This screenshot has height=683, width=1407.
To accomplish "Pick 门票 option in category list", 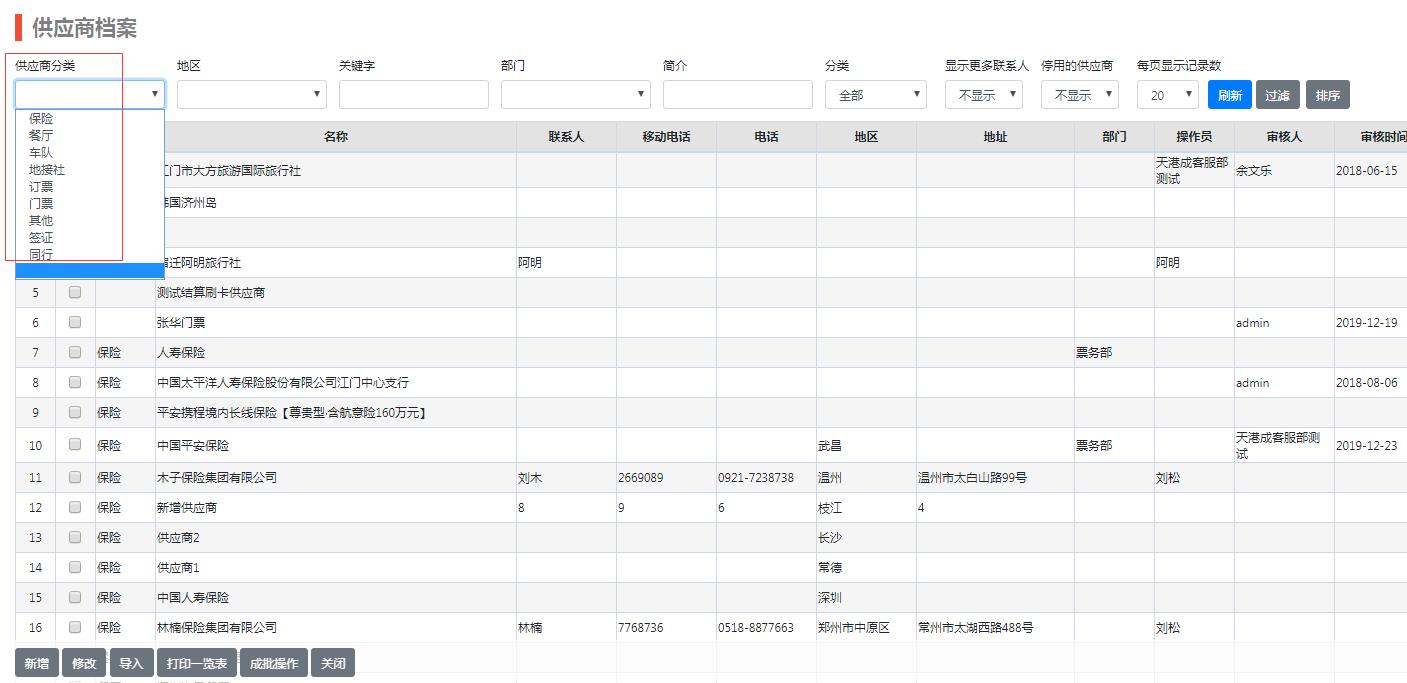I will [x=41, y=203].
